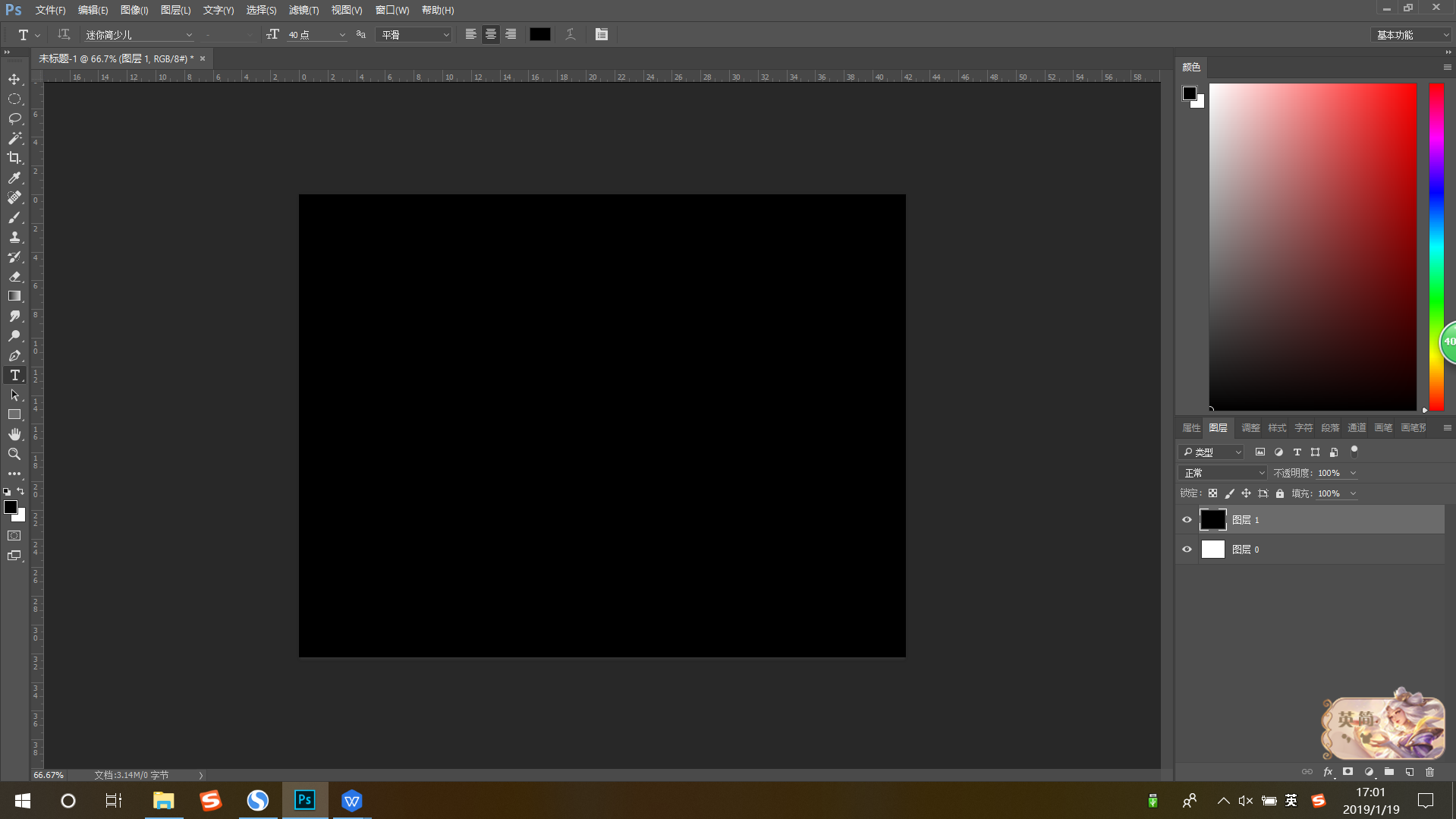Switch to the Adjustments panel tab
Image resolution: width=1456 pixels, height=819 pixels.
(1250, 428)
